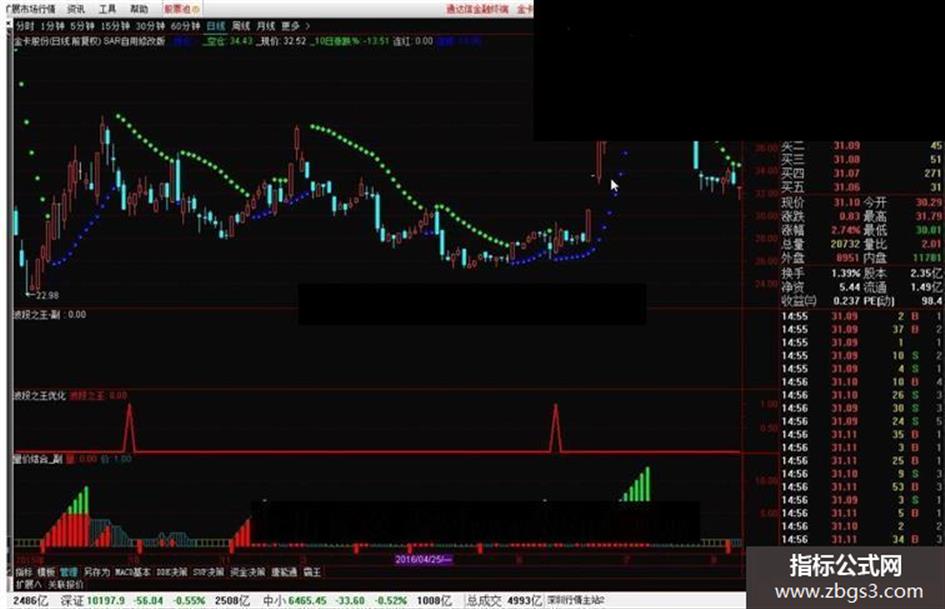
Task: Expand the 扩展∧ panel
Action: [x=28, y=584]
